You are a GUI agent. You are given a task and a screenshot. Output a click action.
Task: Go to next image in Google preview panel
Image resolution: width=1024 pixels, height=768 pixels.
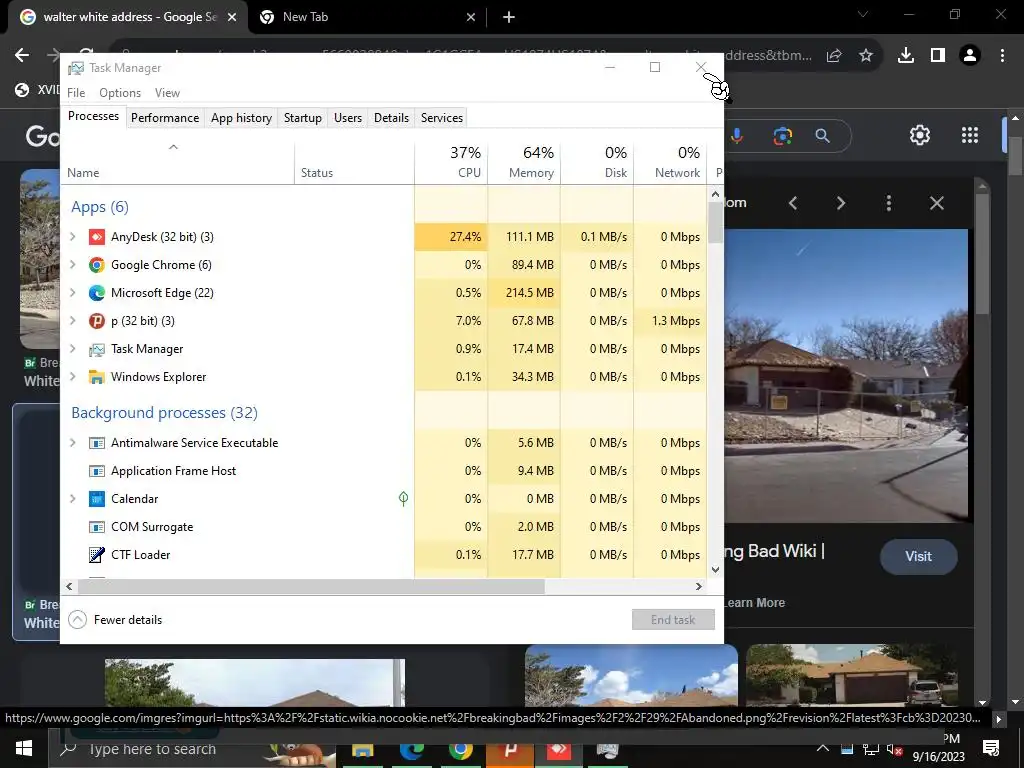(x=840, y=203)
